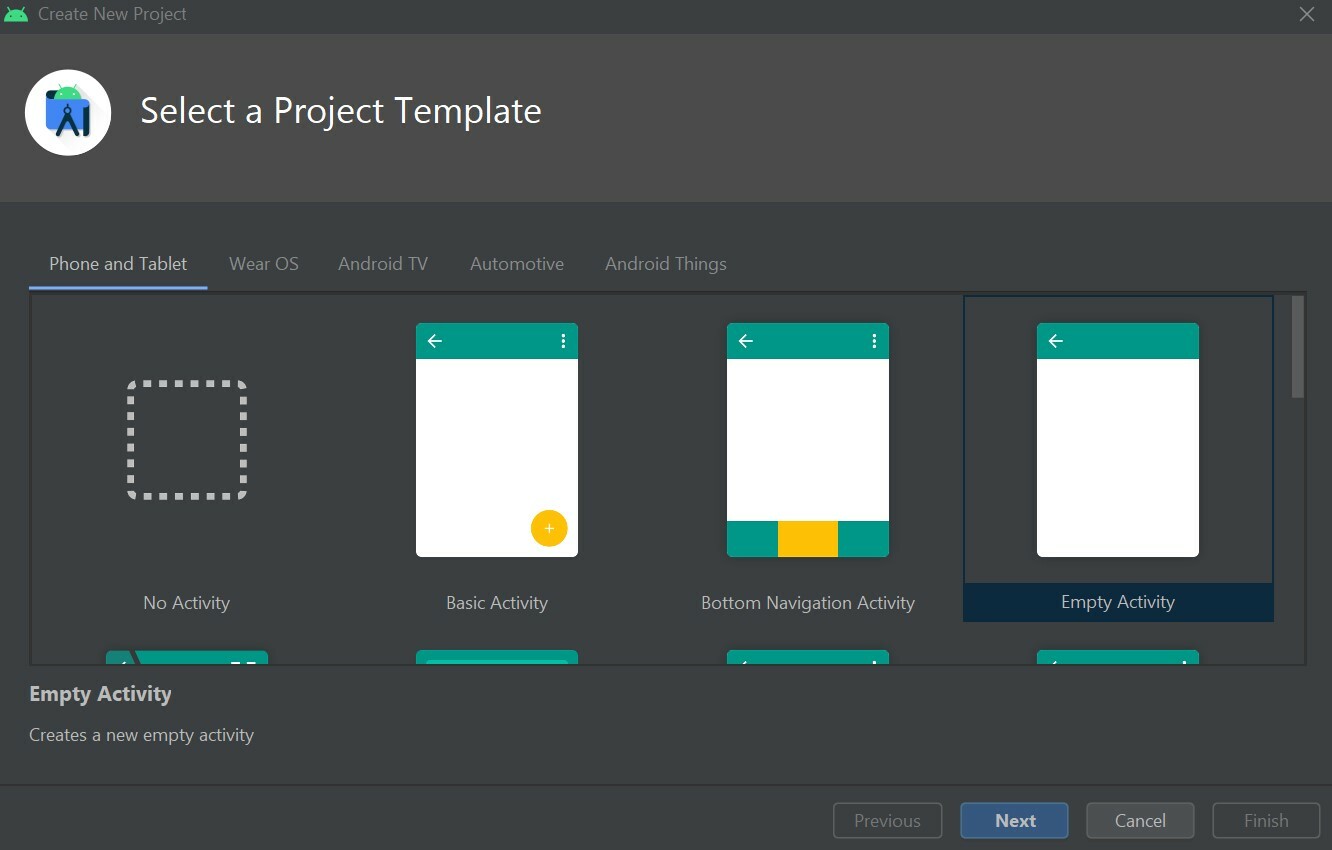Click back arrow in Bottom Navigation preview
The image size is (1332, 850).
746,341
